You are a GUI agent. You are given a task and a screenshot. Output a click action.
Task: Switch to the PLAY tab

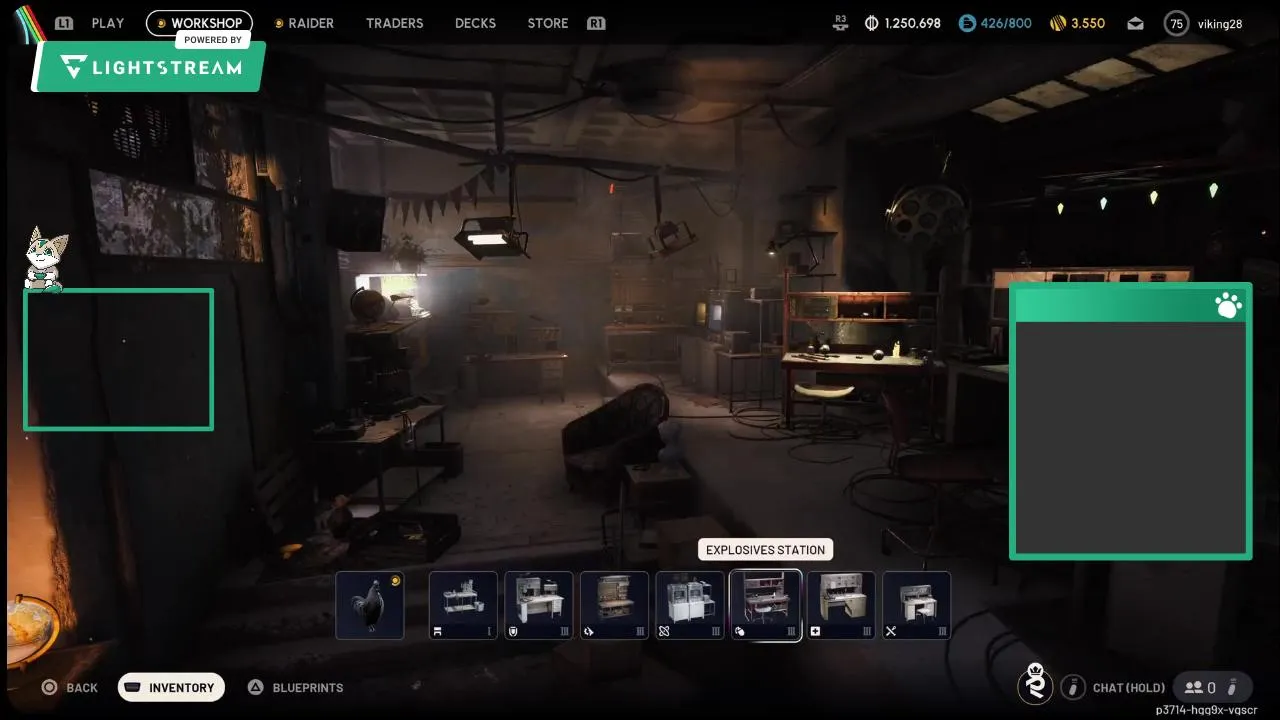pos(108,23)
